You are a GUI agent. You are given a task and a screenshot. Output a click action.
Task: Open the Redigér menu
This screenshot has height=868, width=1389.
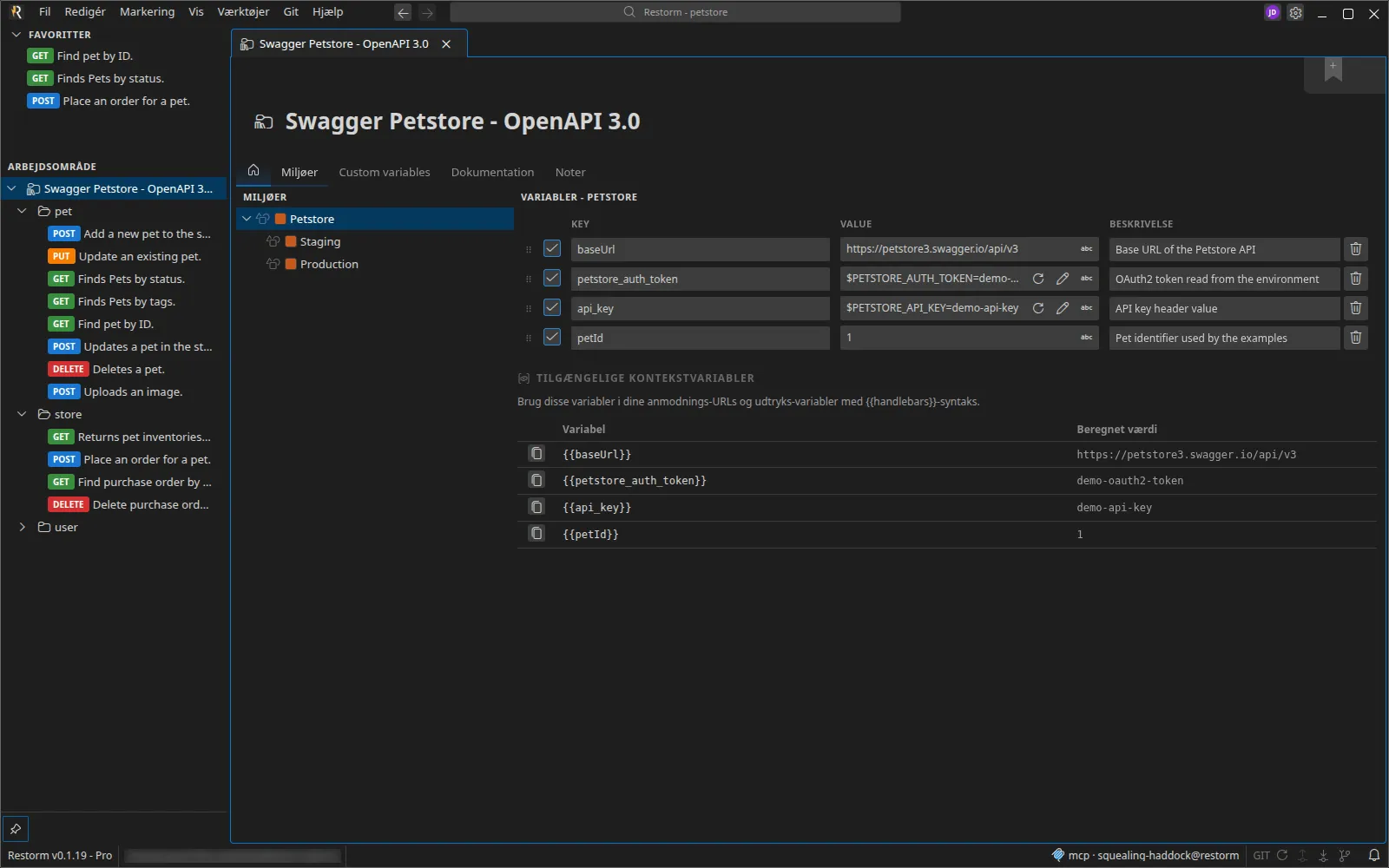(85, 12)
